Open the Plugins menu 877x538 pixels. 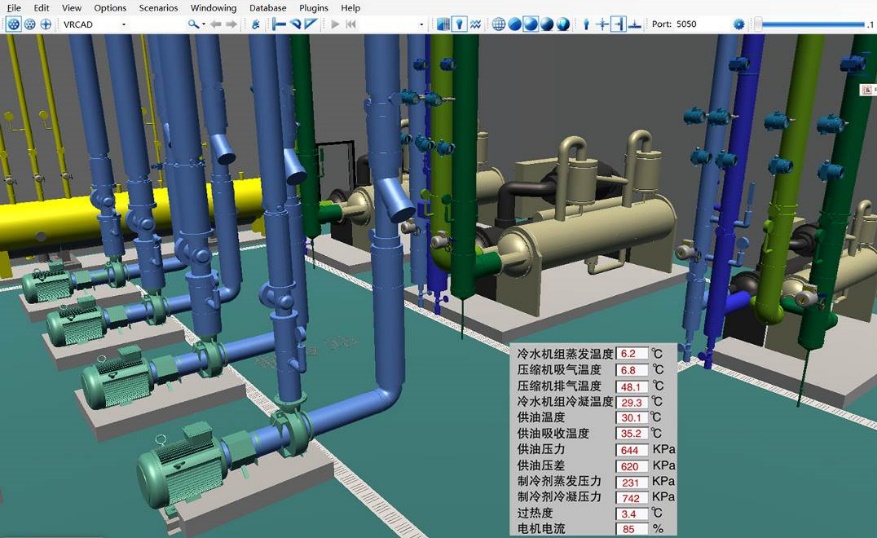click(x=313, y=8)
